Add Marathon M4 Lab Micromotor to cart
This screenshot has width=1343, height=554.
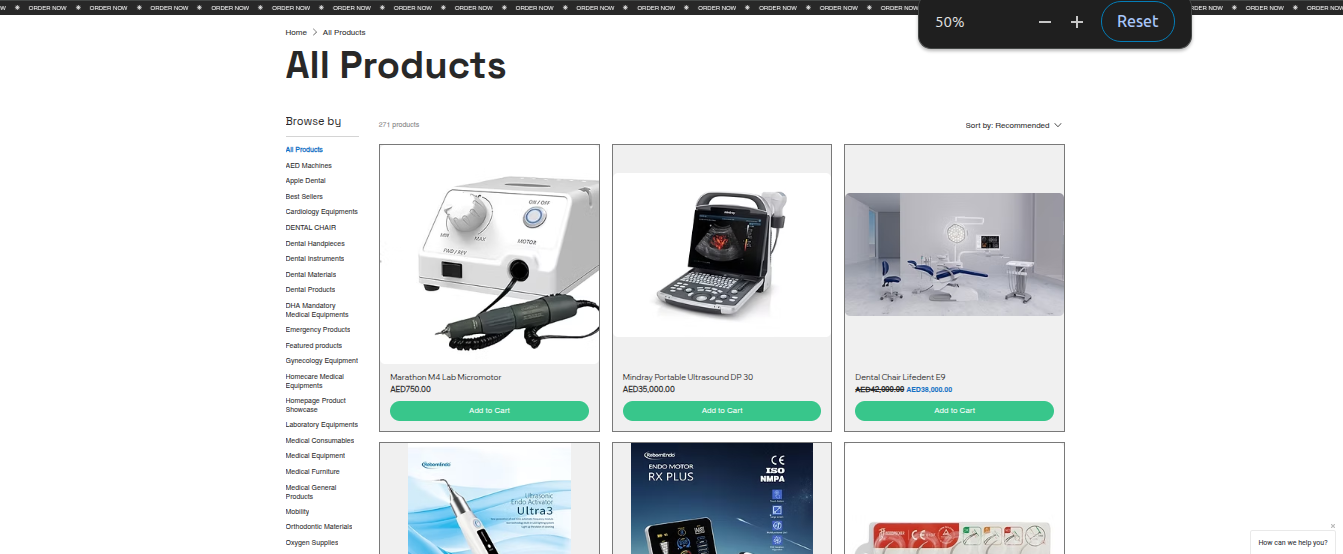[489, 411]
